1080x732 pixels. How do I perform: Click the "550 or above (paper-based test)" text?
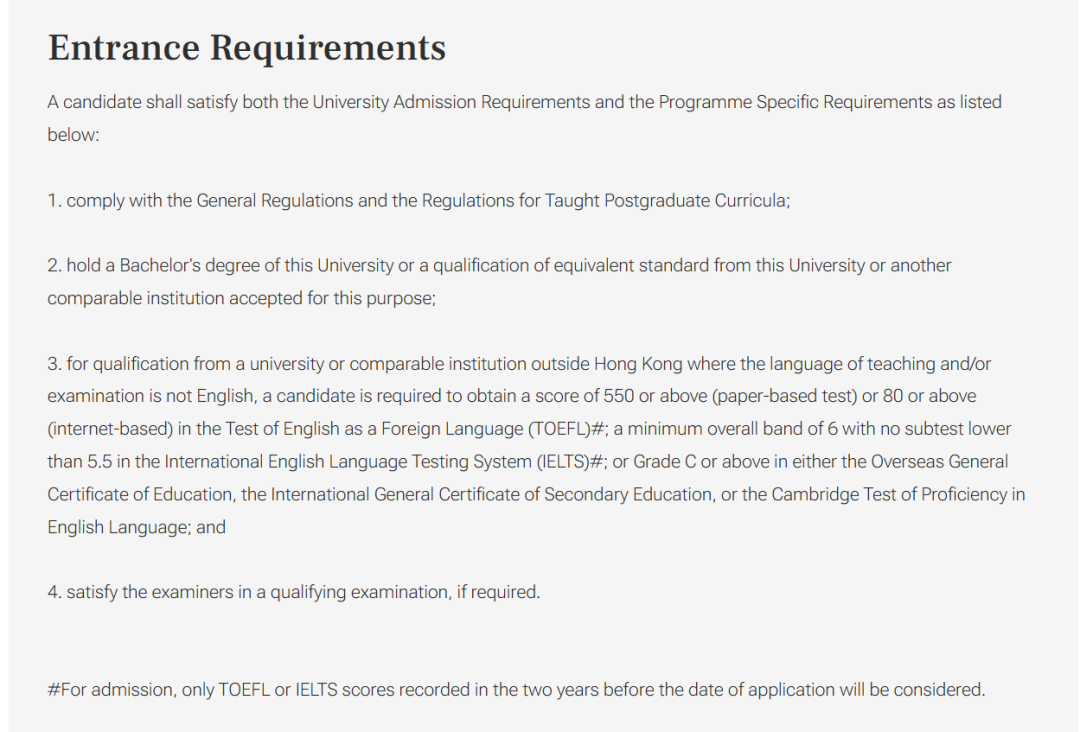click(731, 396)
